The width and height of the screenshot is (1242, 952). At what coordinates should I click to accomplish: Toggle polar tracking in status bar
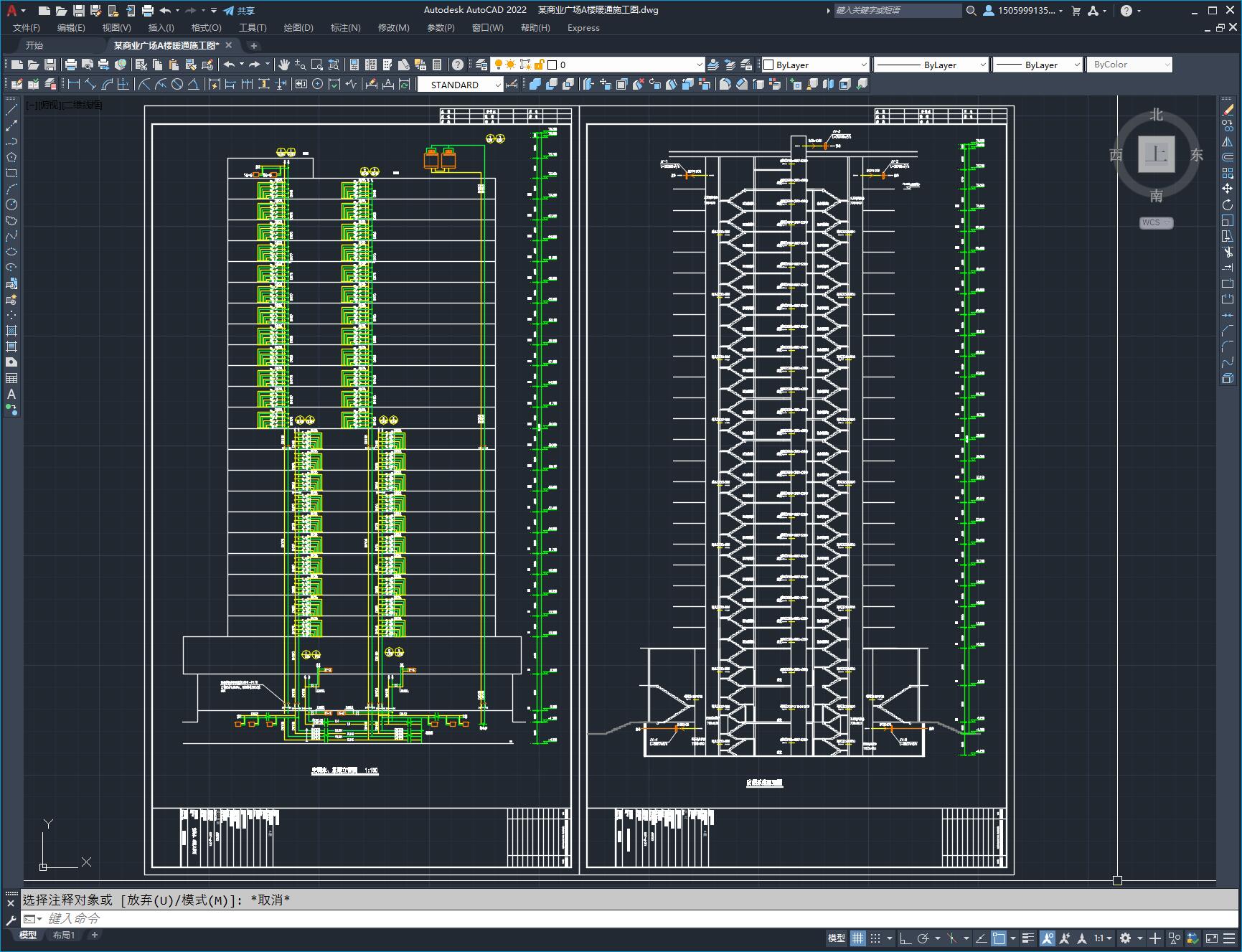tap(923, 938)
